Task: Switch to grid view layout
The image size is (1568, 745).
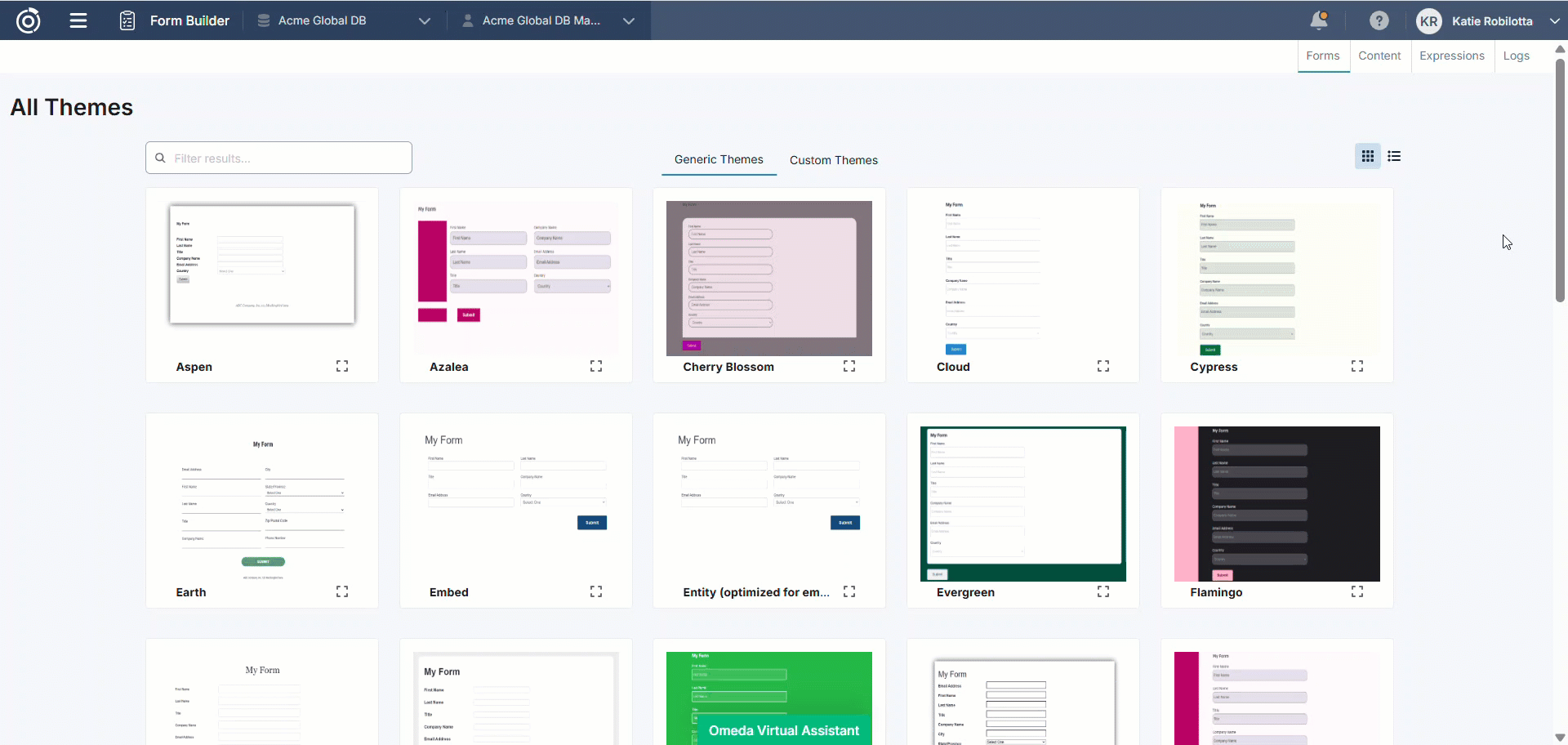Action: click(x=1367, y=156)
